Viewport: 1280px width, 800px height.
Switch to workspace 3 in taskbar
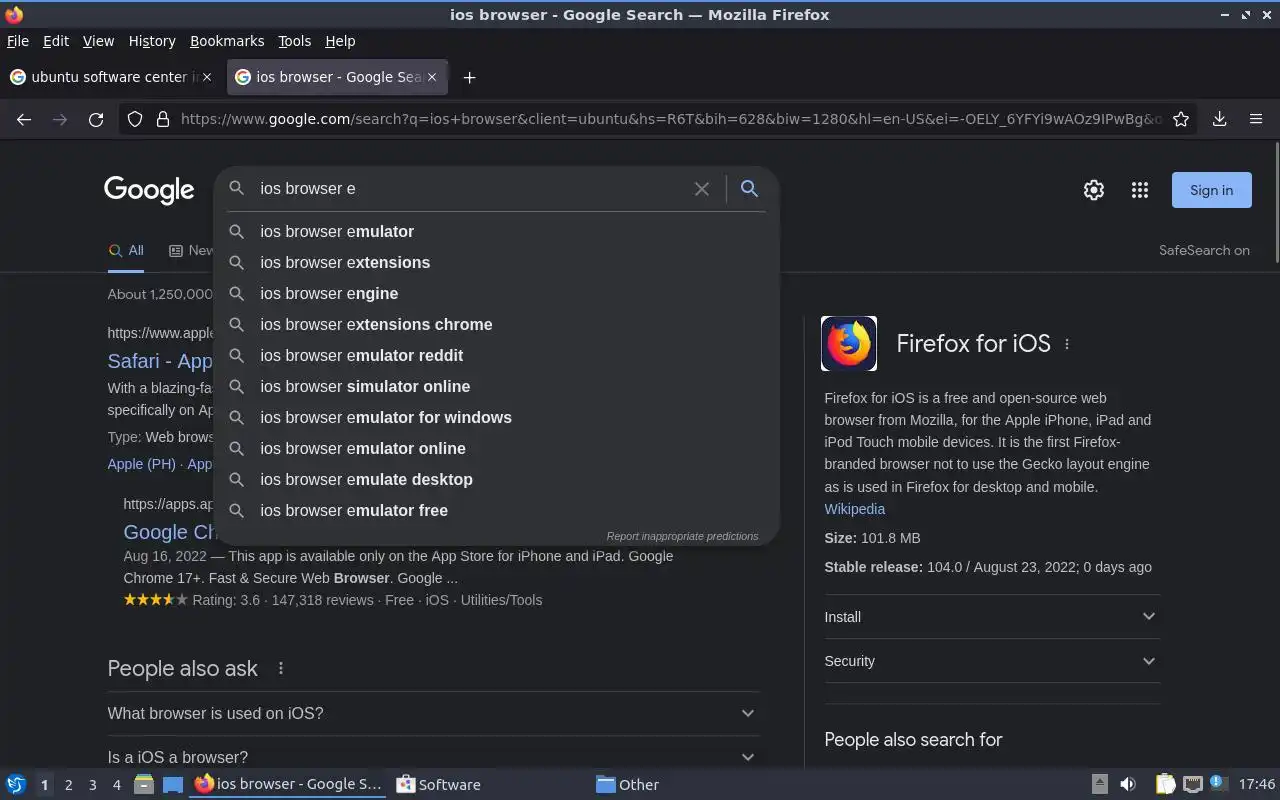[x=92, y=785]
